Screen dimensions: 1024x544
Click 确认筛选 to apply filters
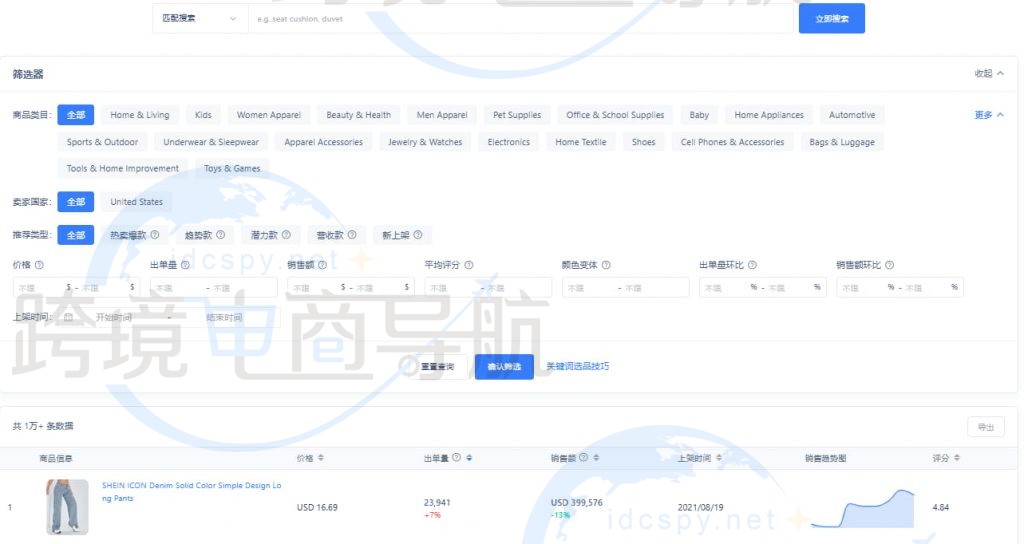(504, 366)
